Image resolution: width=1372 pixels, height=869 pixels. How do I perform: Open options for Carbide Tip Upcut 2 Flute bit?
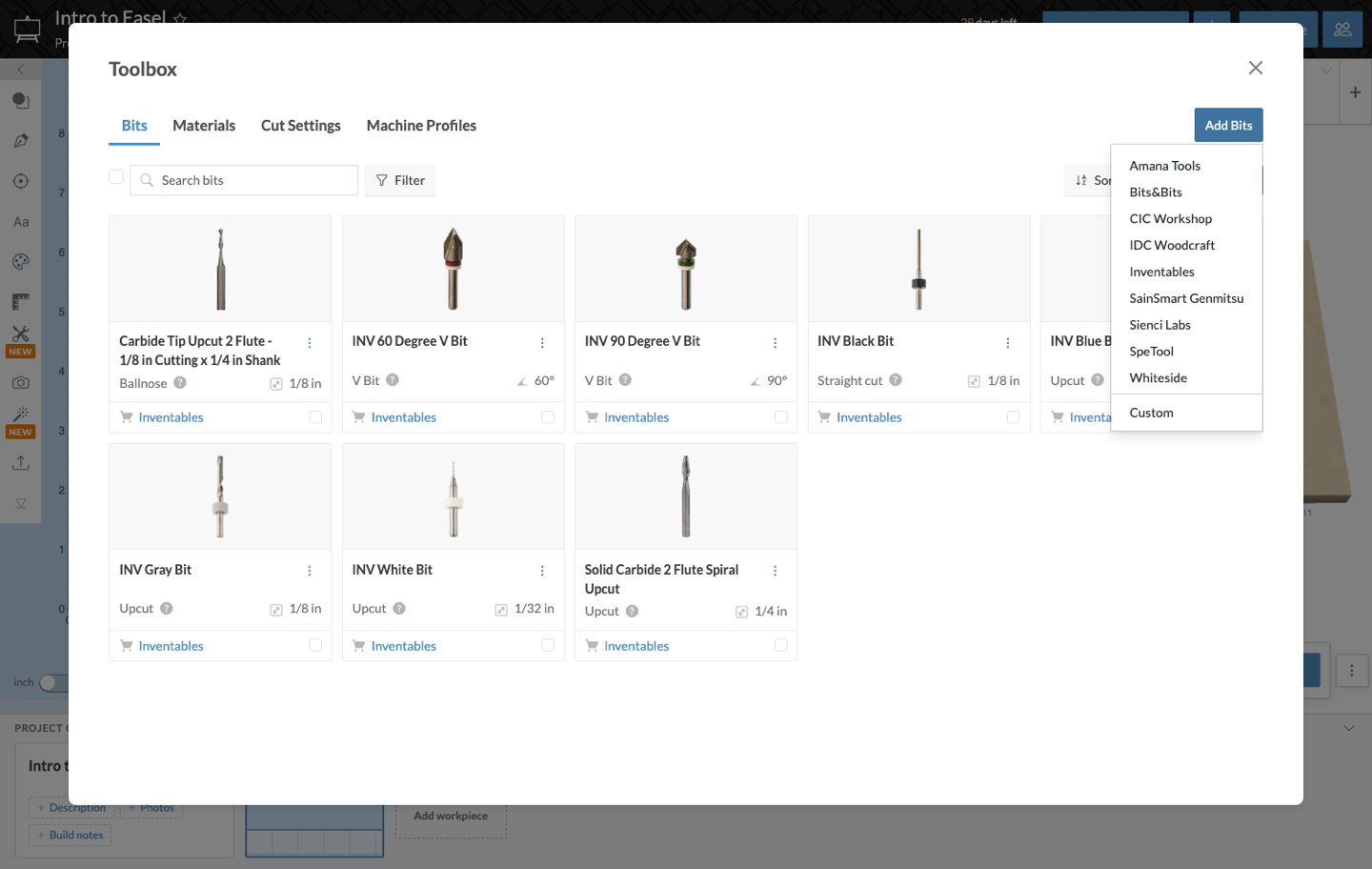[310, 343]
